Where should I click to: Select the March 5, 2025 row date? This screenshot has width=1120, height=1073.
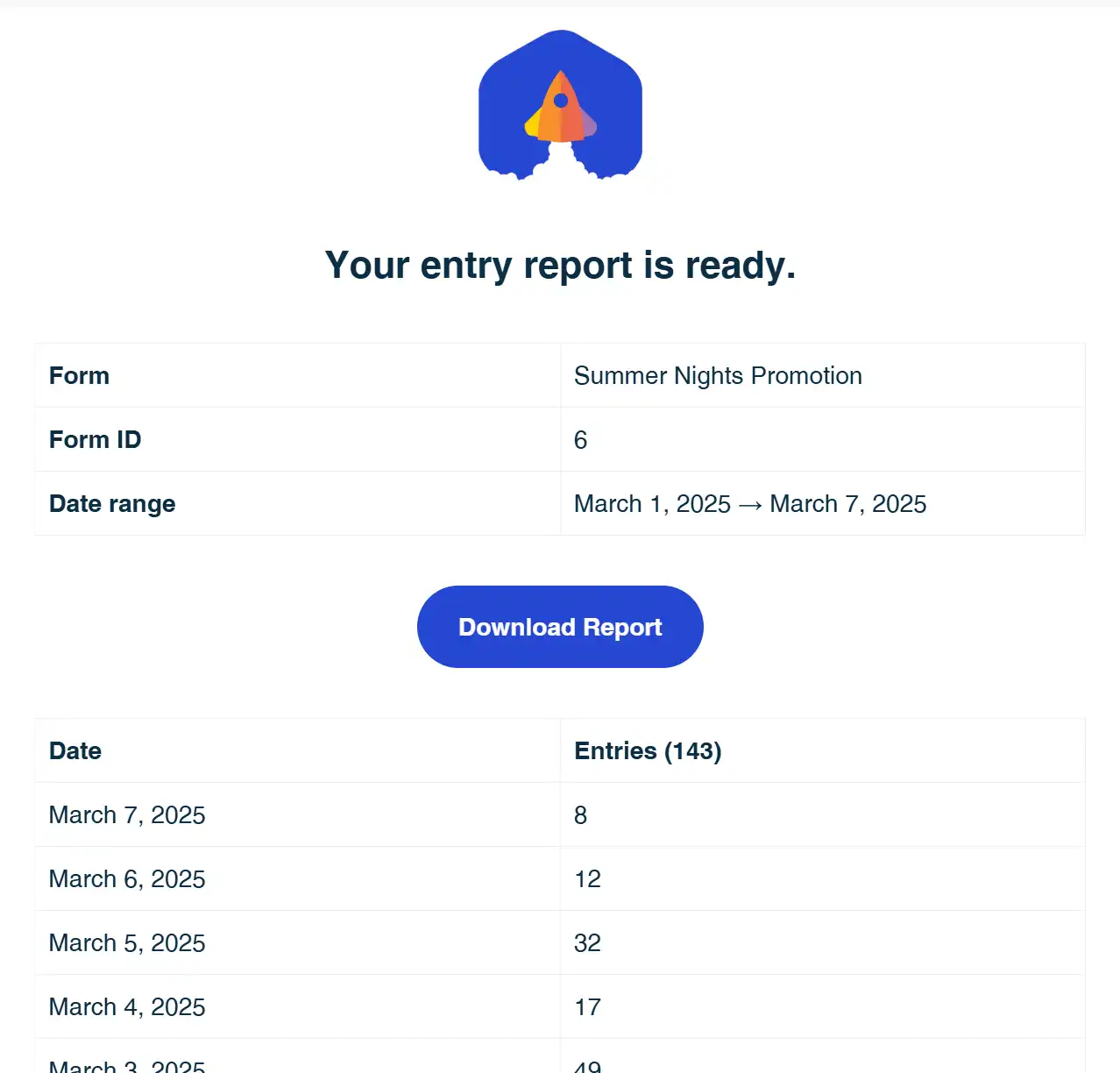[x=127, y=943]
